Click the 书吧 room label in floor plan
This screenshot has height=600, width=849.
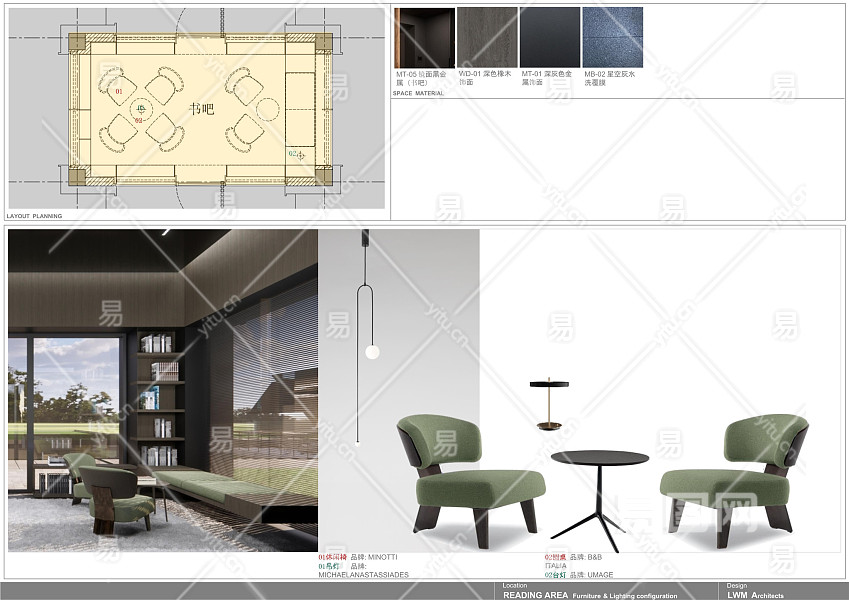pyautogui.click(x=201, y=109)
